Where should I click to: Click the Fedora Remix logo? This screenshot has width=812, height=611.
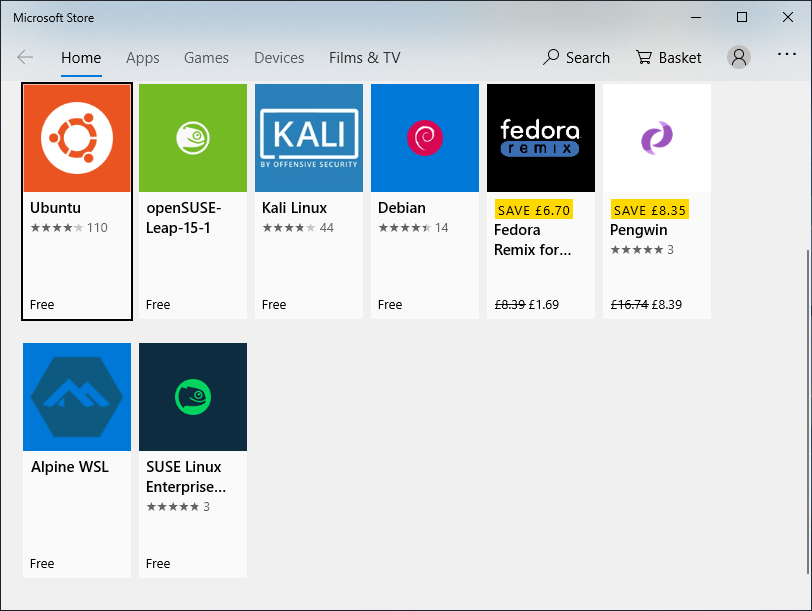[x=541, y=138]
